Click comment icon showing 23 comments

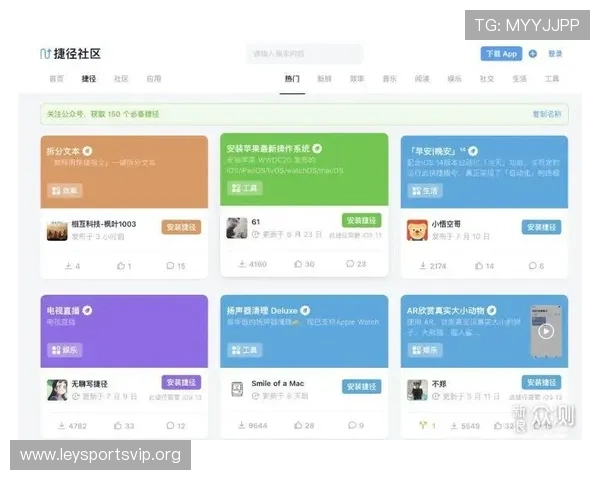click(350, 264)
